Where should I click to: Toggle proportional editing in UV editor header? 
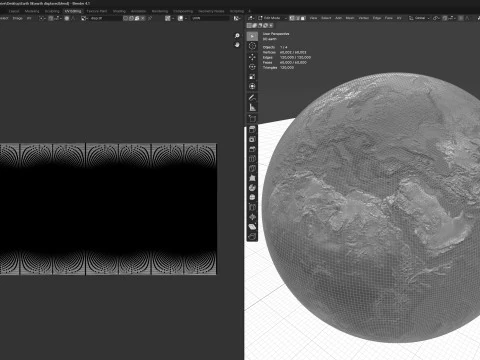pyautogui.click(x=67, y=18)
